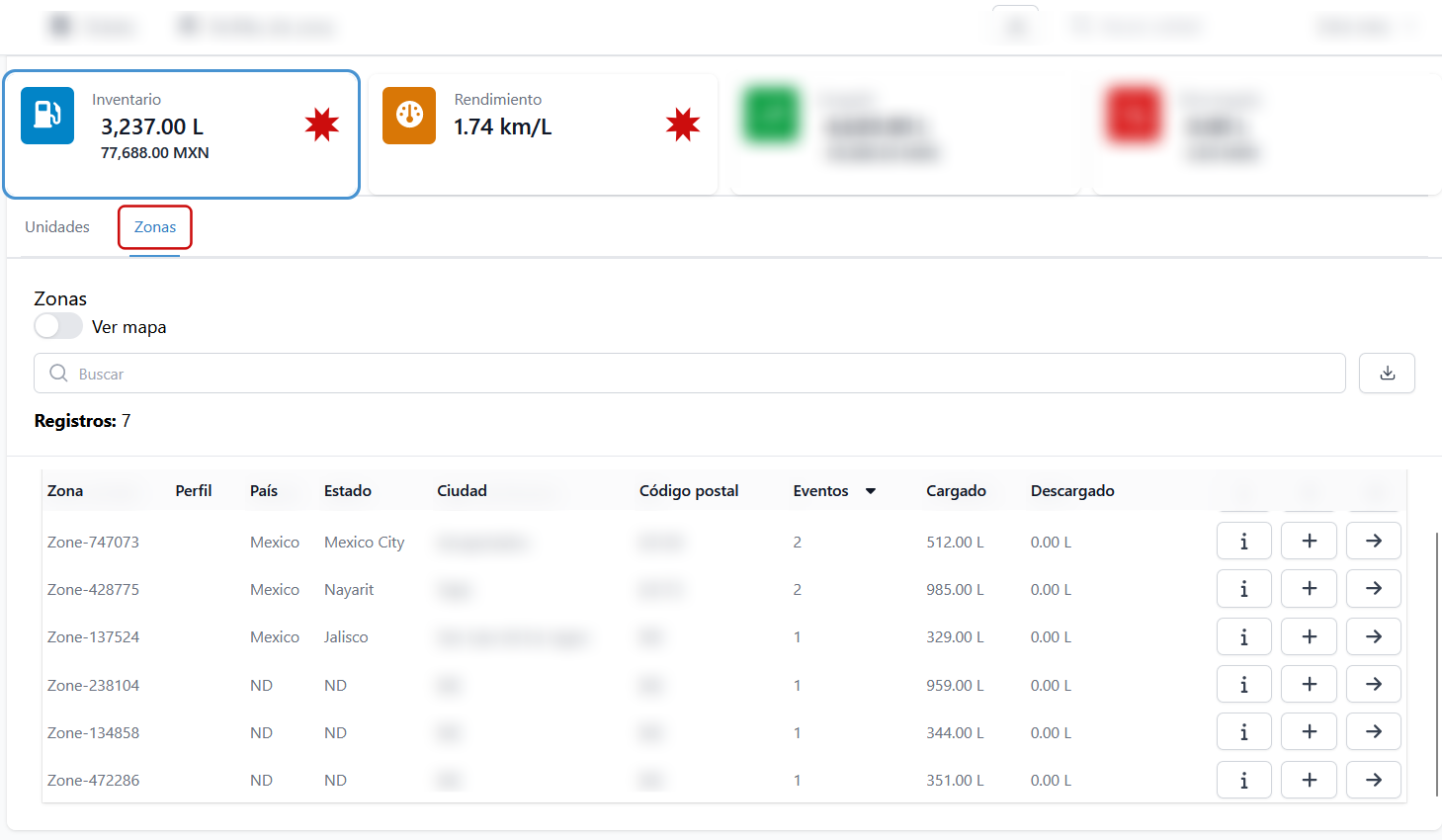Click the Zona column header
This screenshot has height=840, width=1442.
65,491
